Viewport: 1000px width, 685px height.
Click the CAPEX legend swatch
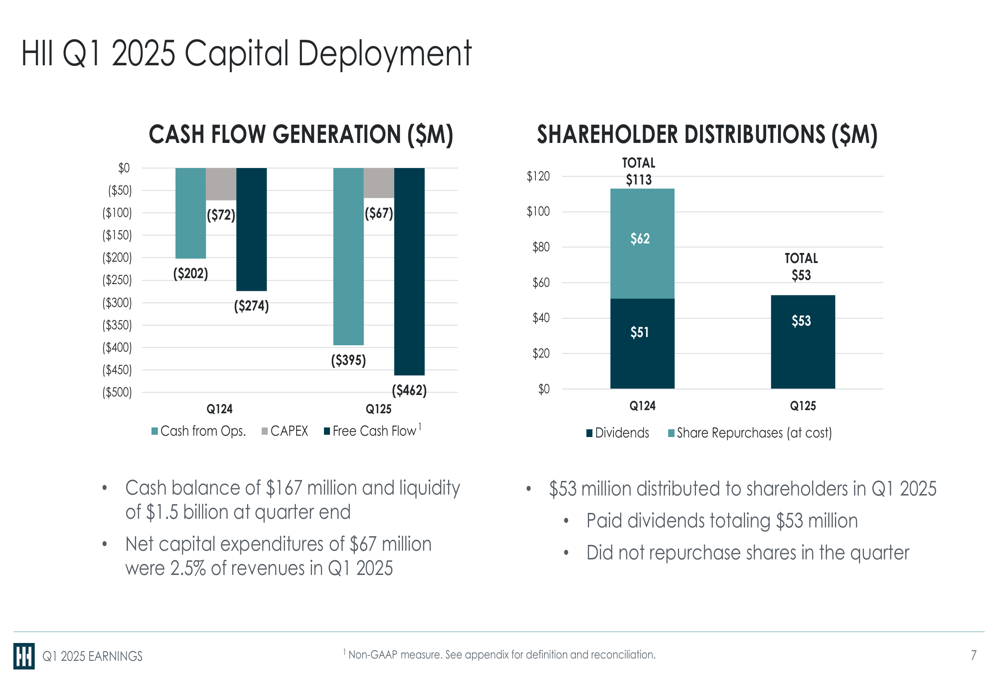(265, 432)
